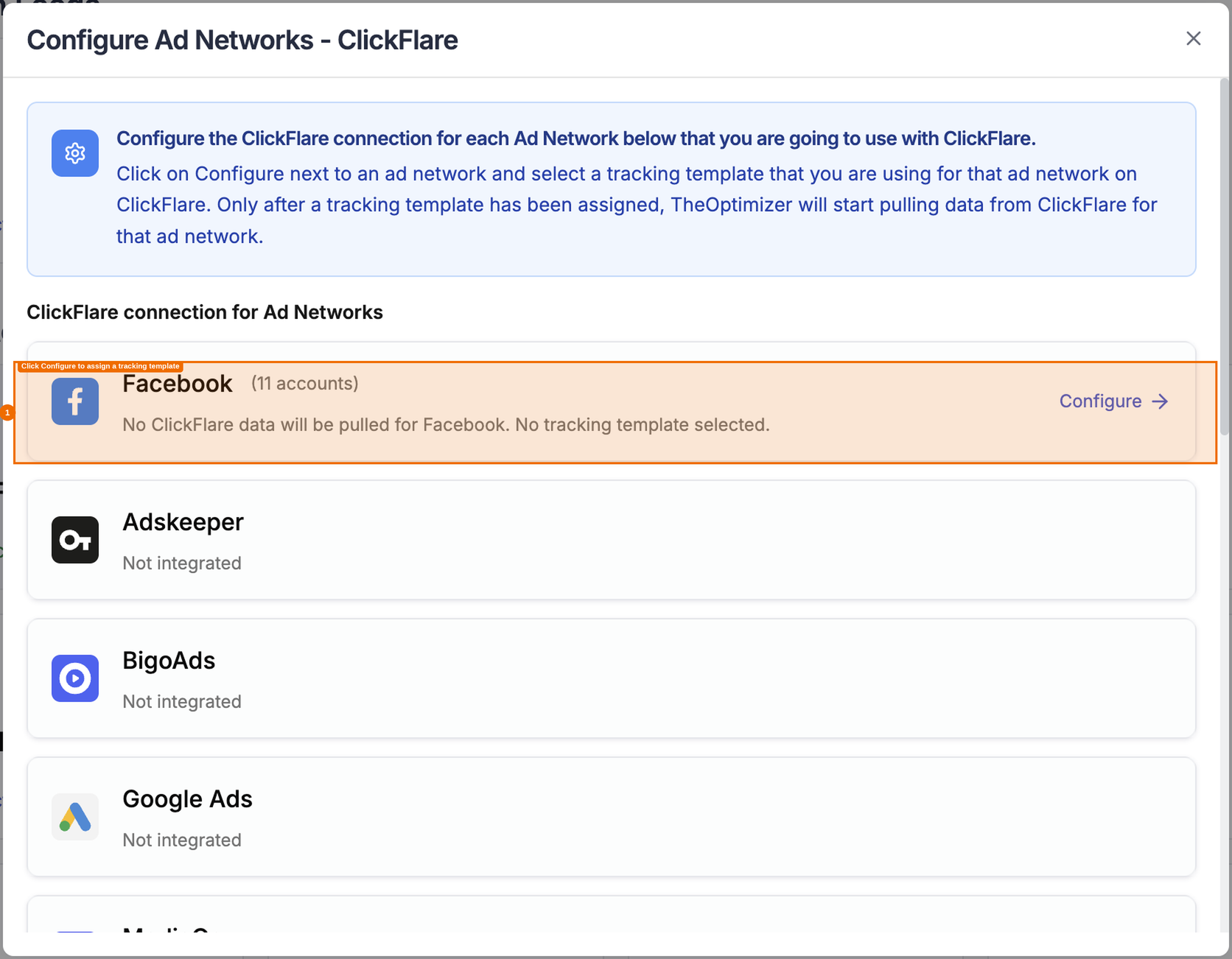Click the '(11 accounts)' label
The image size is (1232, 959).
[x=305, y=384]
